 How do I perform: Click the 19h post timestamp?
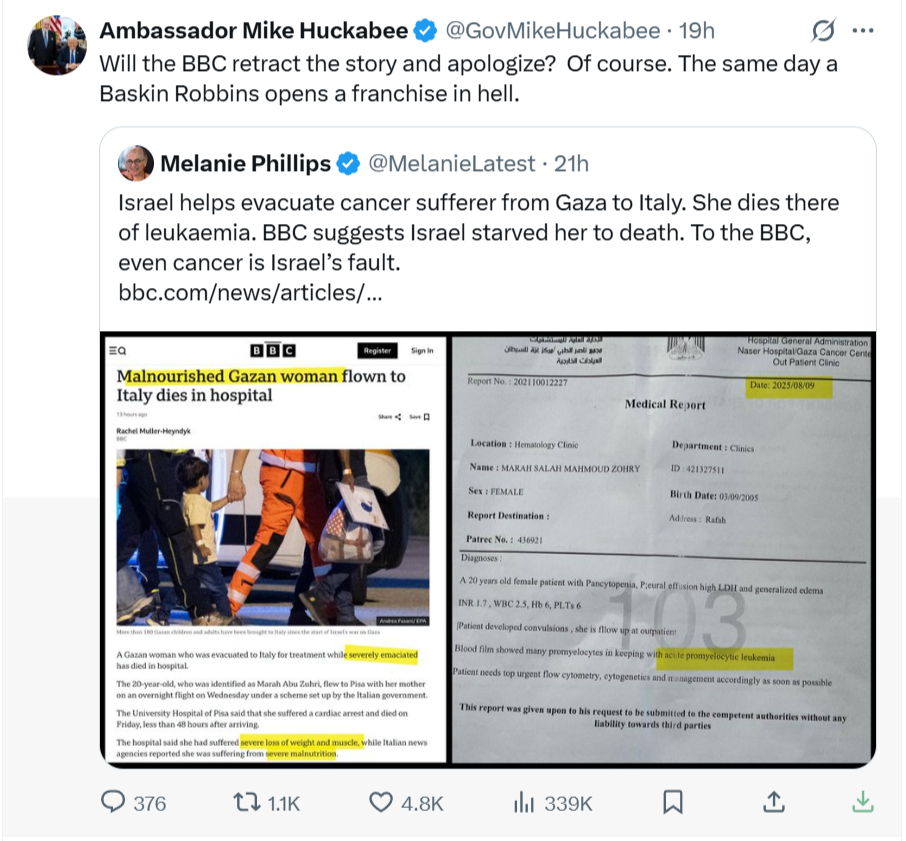696,31
